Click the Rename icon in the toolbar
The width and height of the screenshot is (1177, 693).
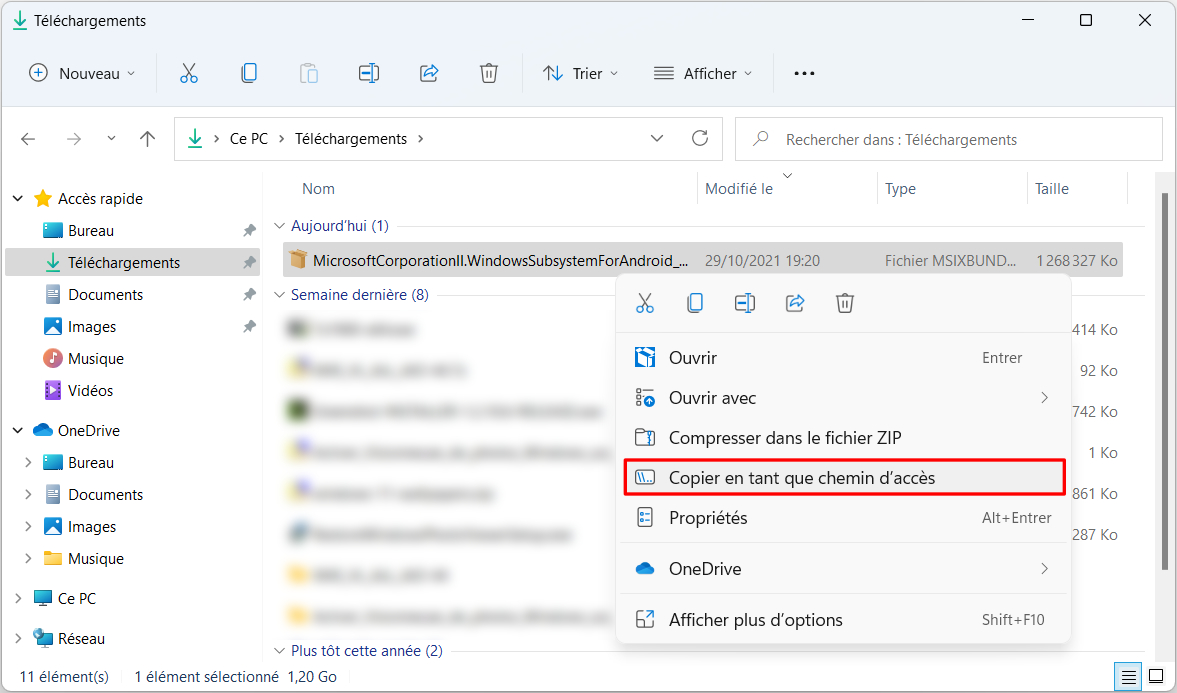click(369, 73)
